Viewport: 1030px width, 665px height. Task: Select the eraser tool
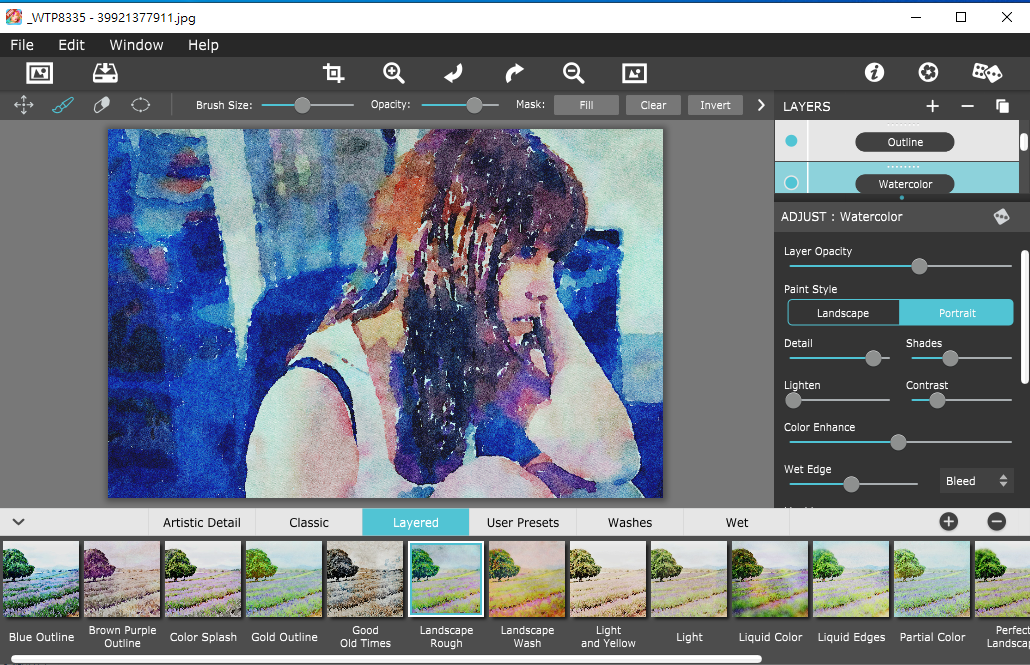coord(101,105)
